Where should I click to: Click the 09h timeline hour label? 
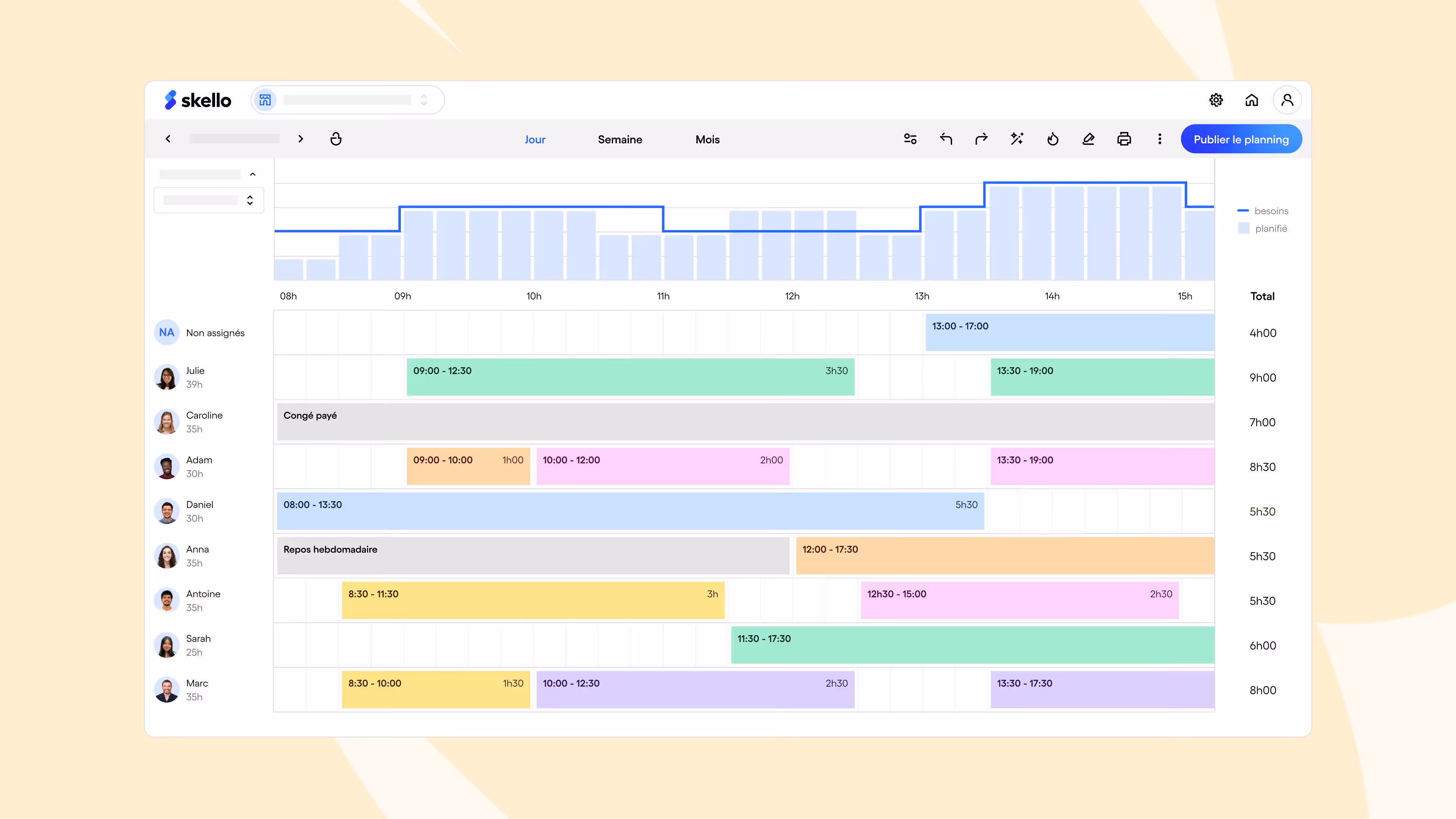(x=402, y=296)
